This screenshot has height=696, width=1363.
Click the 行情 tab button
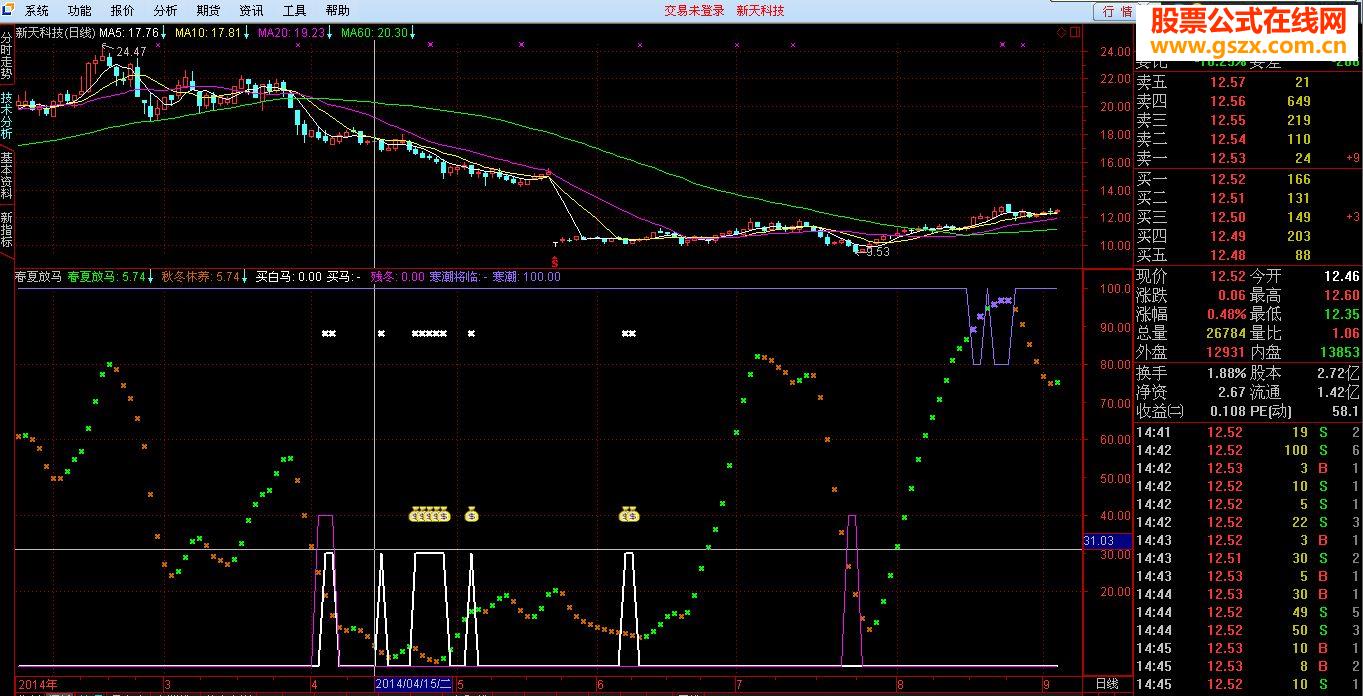1117,11
